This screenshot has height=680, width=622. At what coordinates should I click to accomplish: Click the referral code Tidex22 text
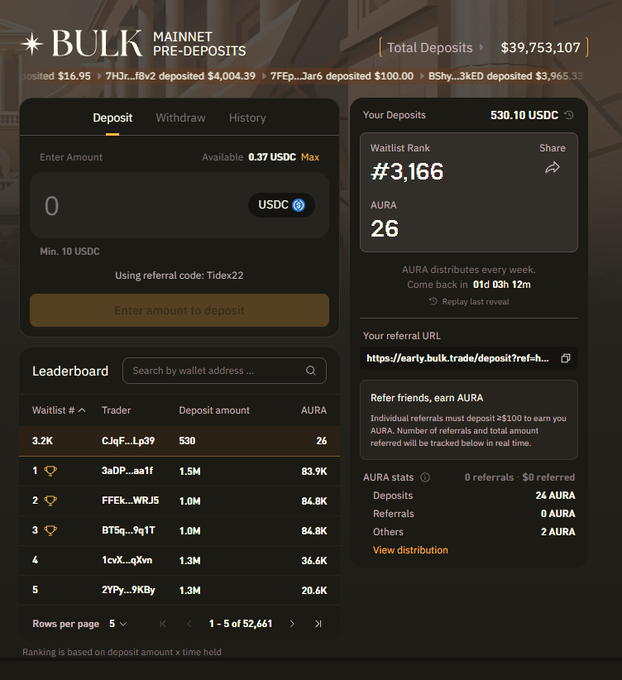point(225,275)
